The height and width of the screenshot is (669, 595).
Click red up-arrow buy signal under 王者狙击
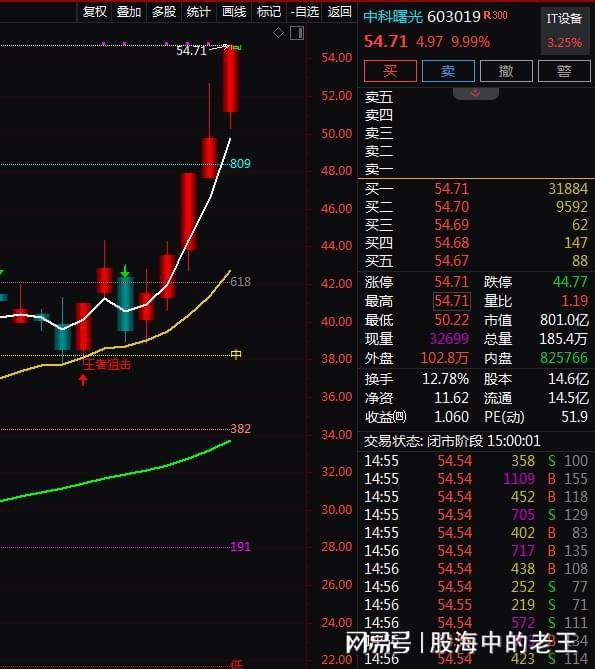coord(83,380)
